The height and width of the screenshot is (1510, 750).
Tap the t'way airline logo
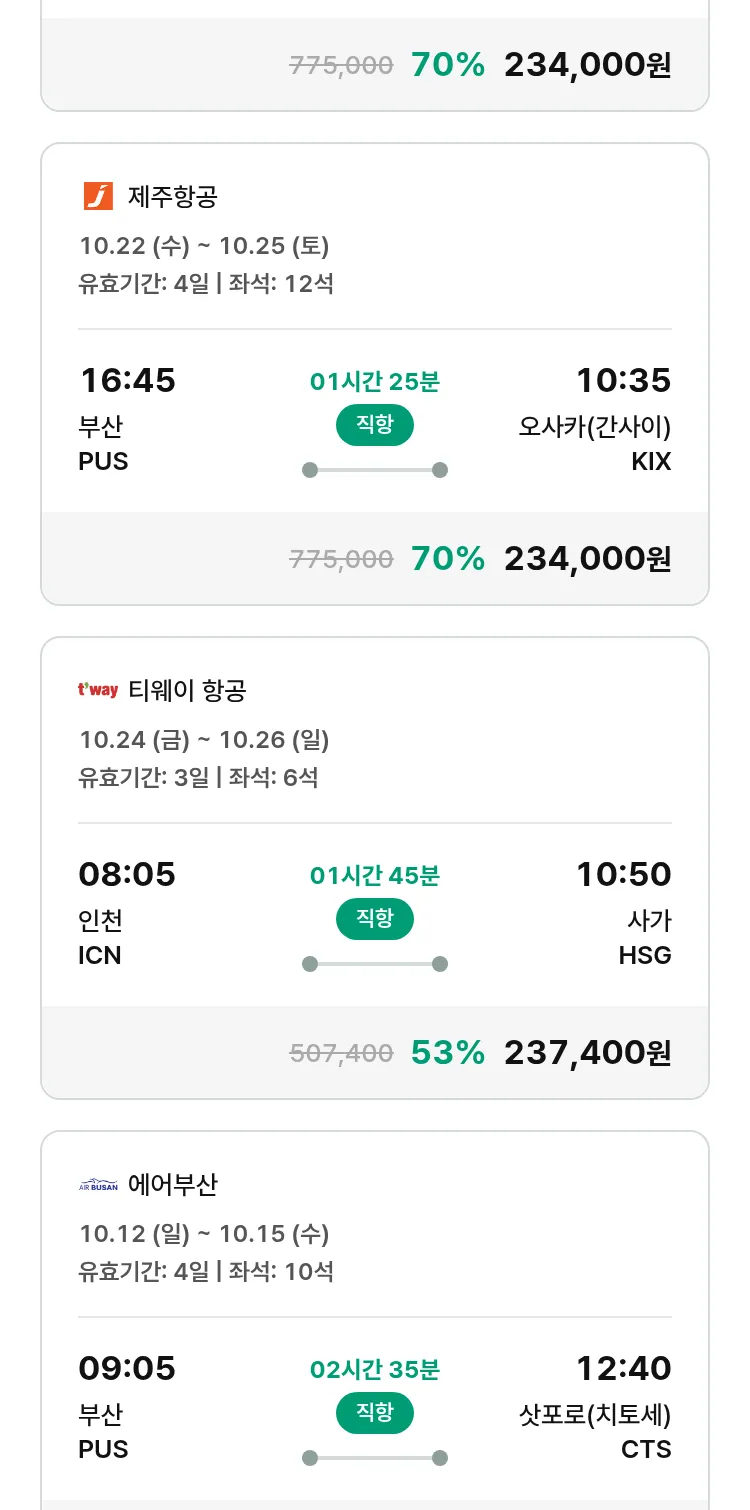tap(98, 690)
